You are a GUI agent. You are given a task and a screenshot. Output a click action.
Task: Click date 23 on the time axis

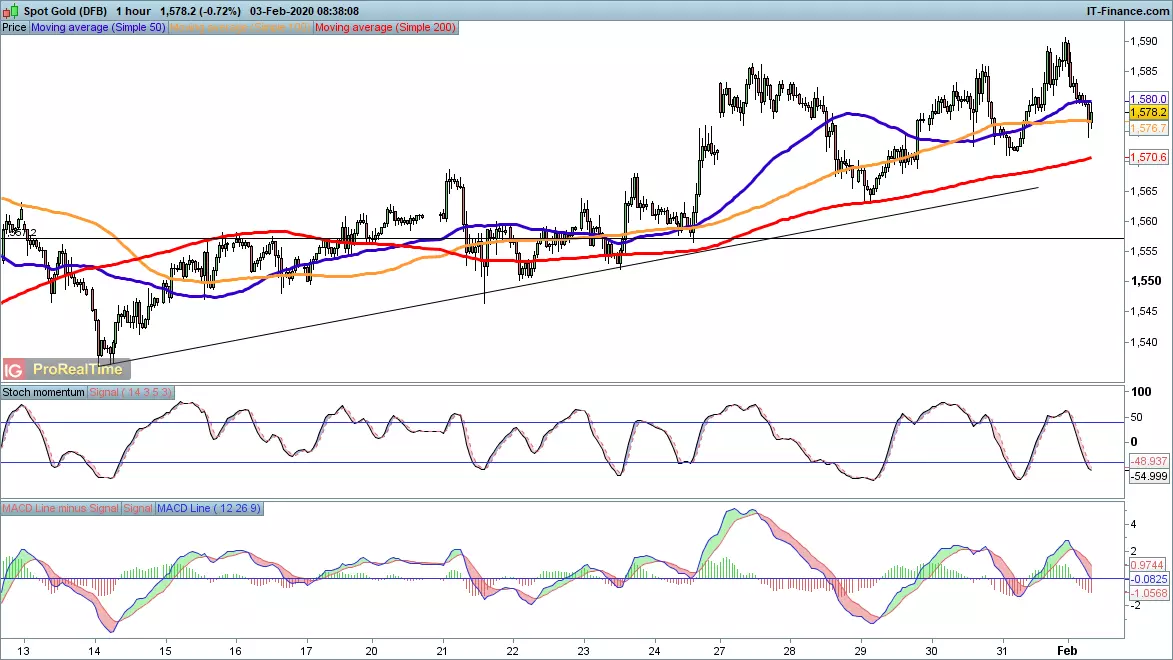click(584, 651)
